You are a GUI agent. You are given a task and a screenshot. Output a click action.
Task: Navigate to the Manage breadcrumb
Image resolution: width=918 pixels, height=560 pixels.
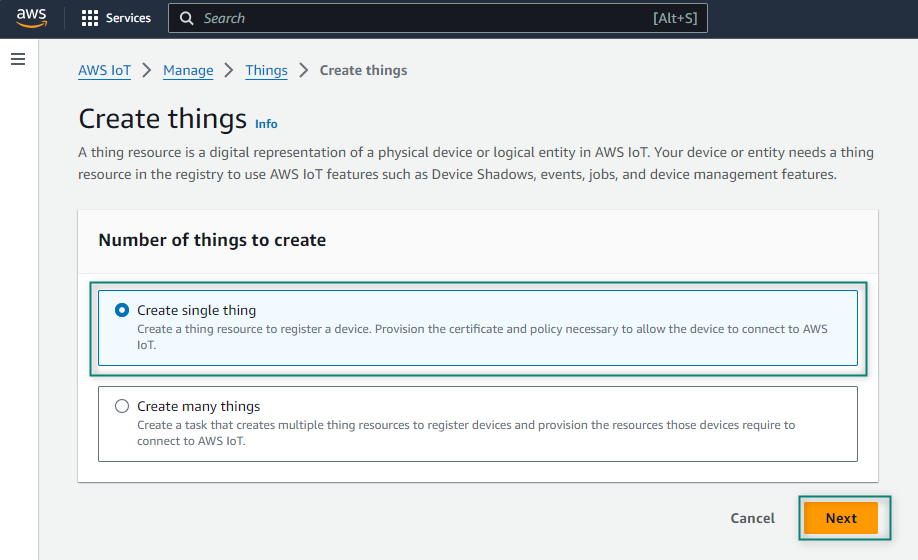click(x=188, y=70)
